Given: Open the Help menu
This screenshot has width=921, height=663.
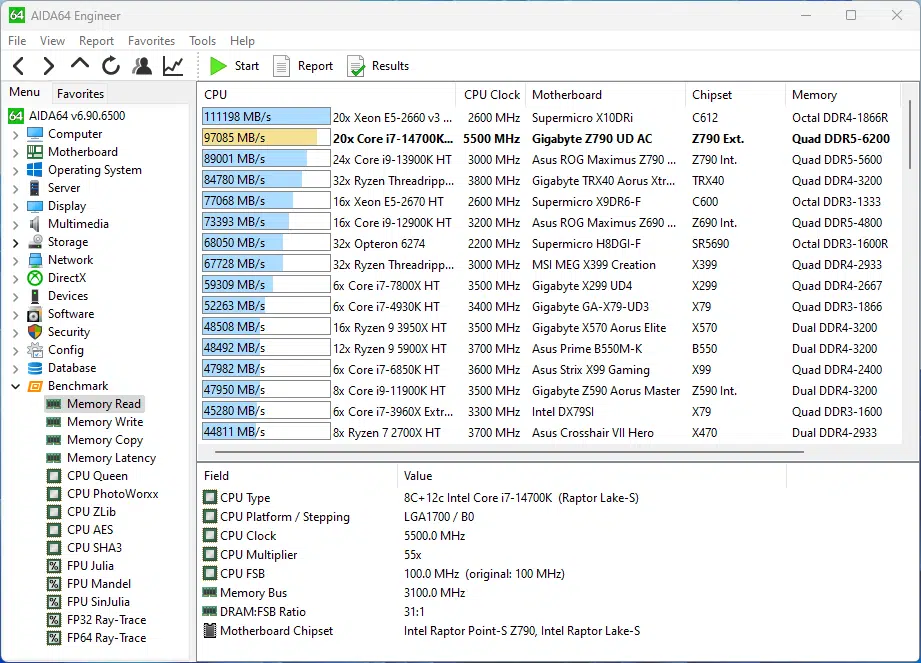Looking at the screenshot, I should pos(242,41).
